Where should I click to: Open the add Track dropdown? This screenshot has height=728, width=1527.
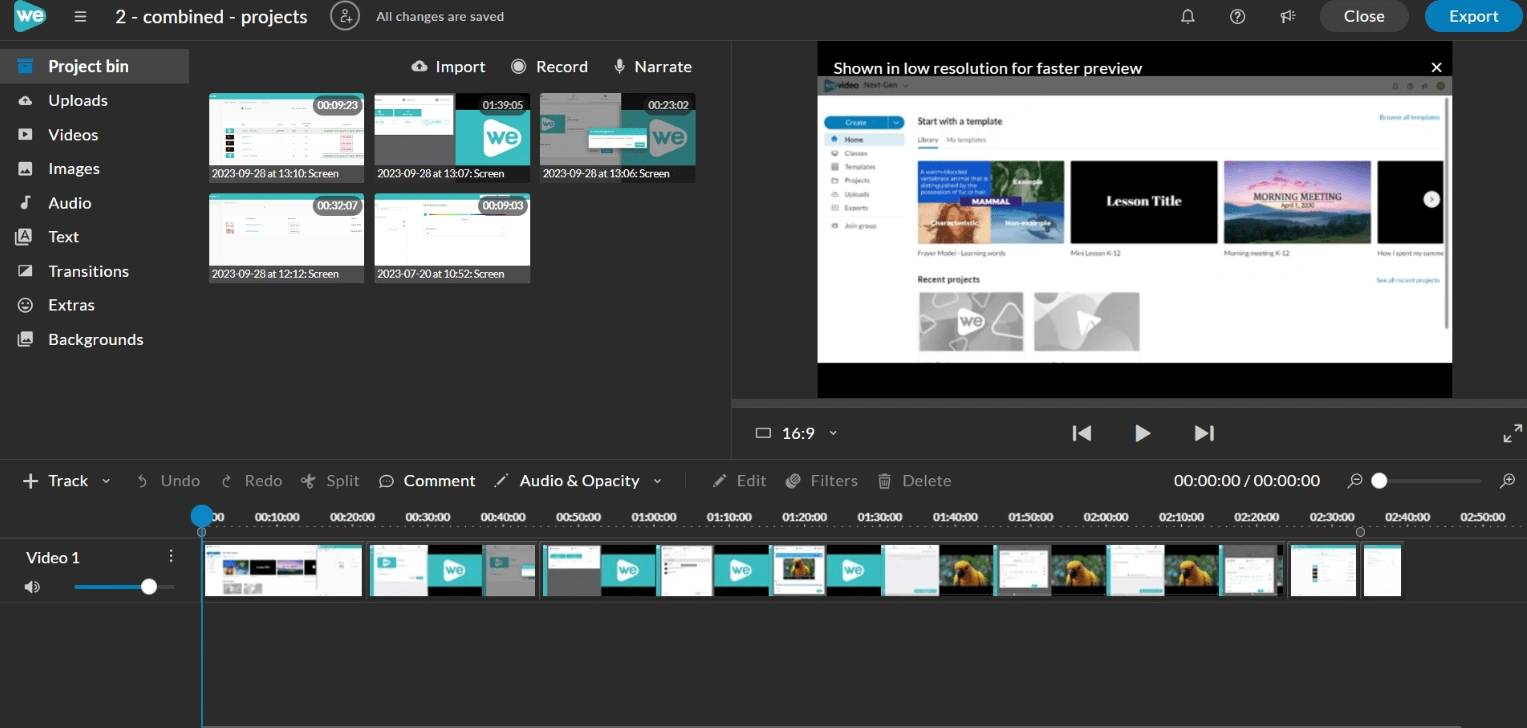67,481
